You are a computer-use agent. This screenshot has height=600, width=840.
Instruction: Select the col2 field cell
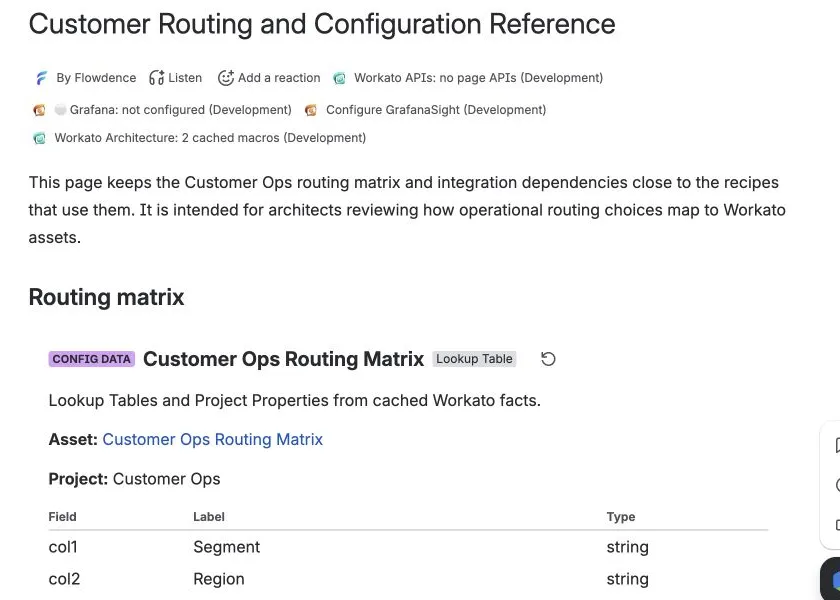tap(64, 579)
